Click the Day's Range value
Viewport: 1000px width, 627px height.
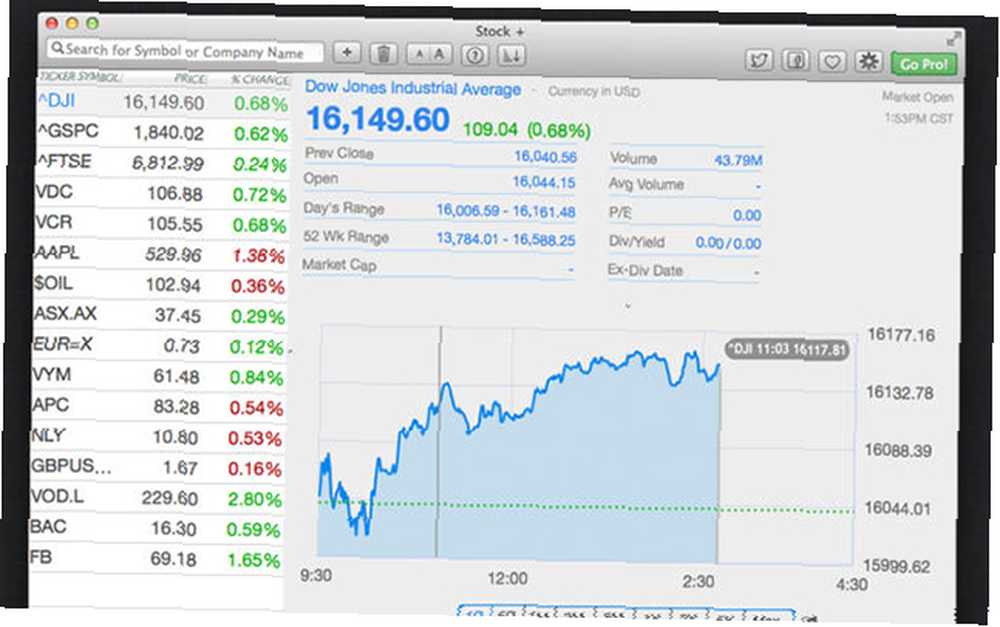pyautogui.click(x=506, y=210)
